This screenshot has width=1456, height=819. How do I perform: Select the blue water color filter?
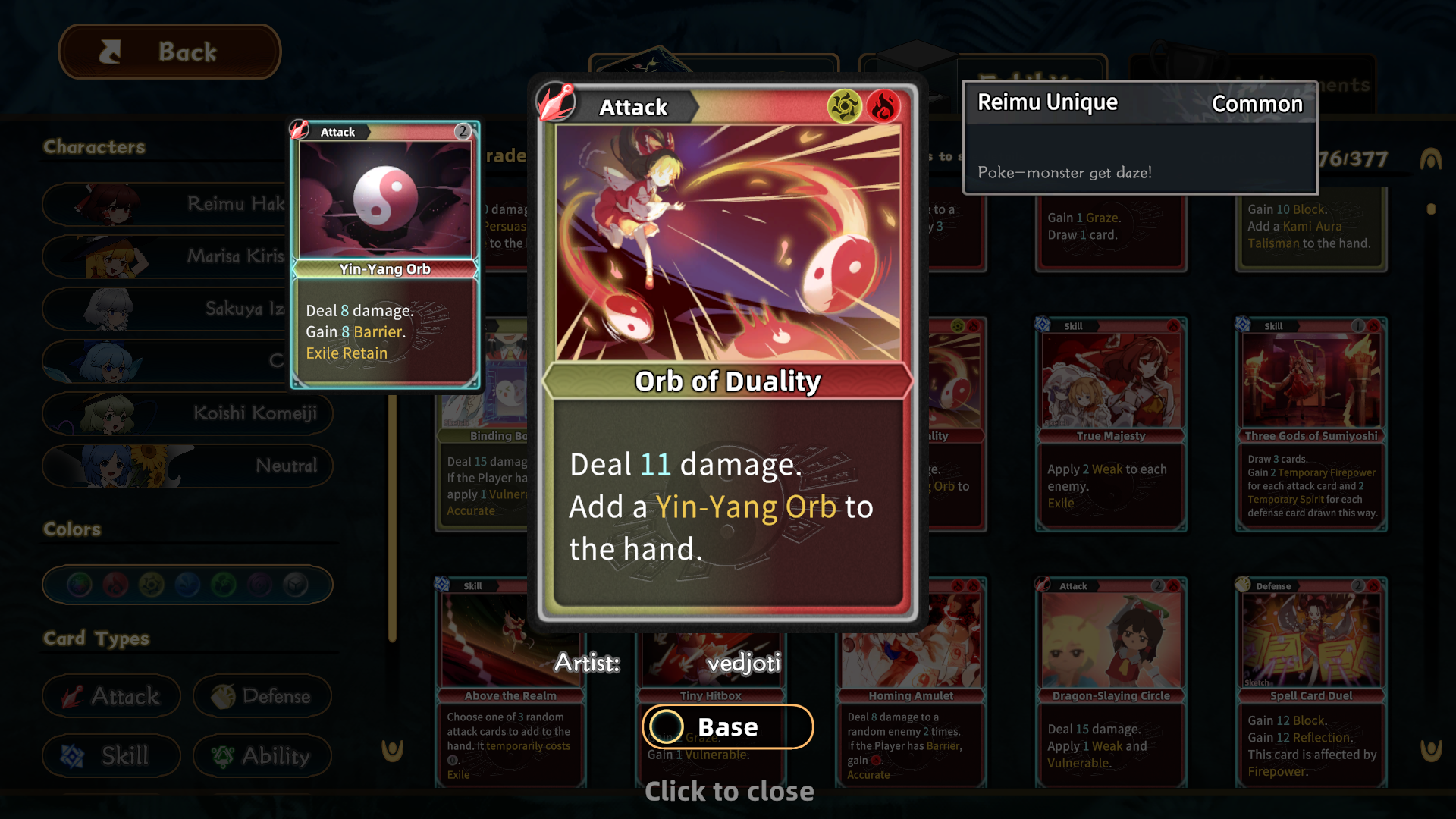tap(187, 585)
